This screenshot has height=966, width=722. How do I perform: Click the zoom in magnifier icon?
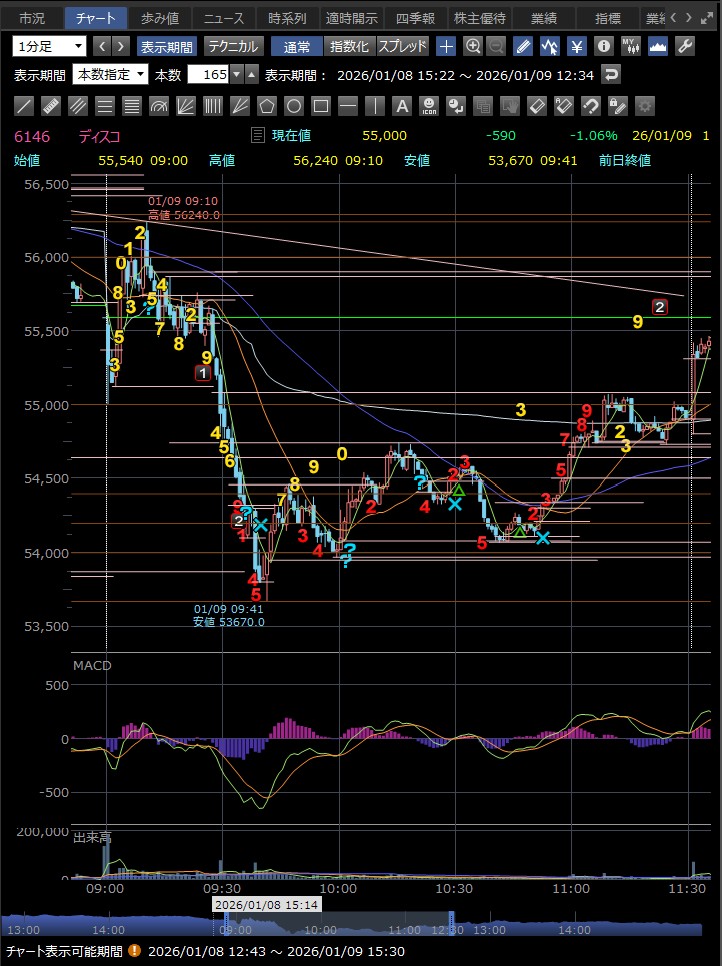(x=472, y=46)
